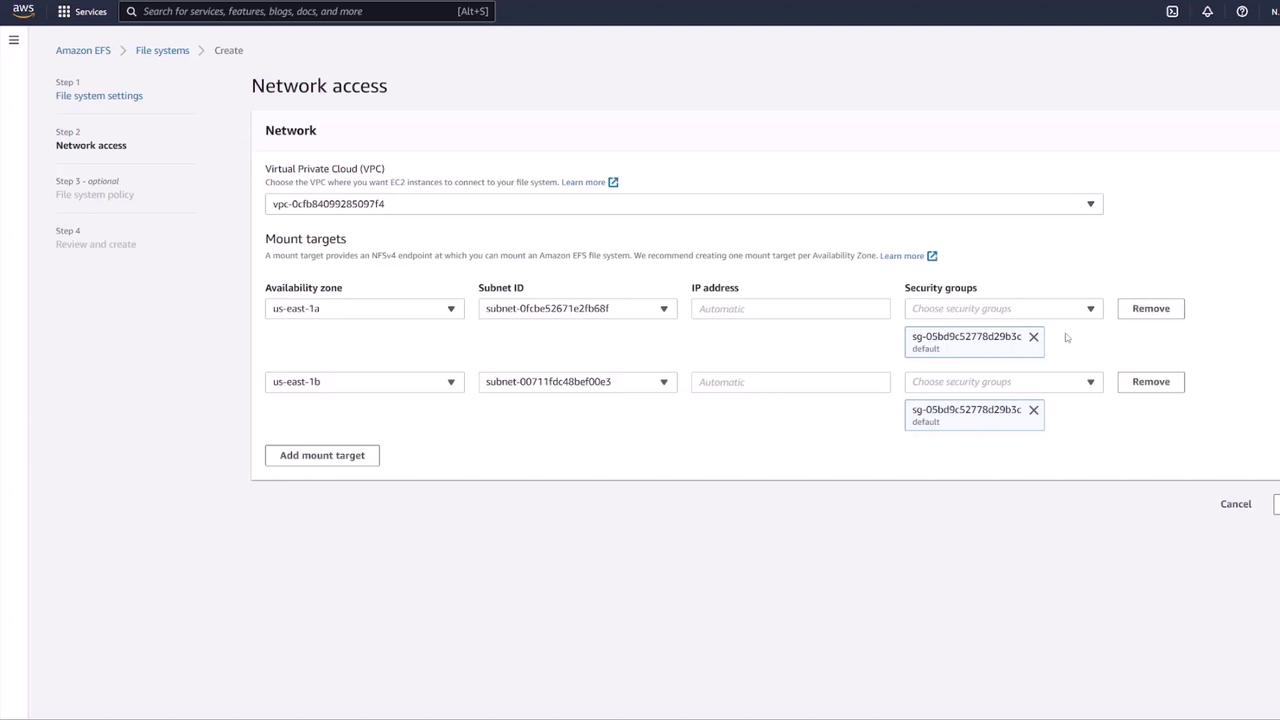Cancel the file system creation
Image resolution: width=1280 pixels, height=720 pixels.
(1235, 504)
